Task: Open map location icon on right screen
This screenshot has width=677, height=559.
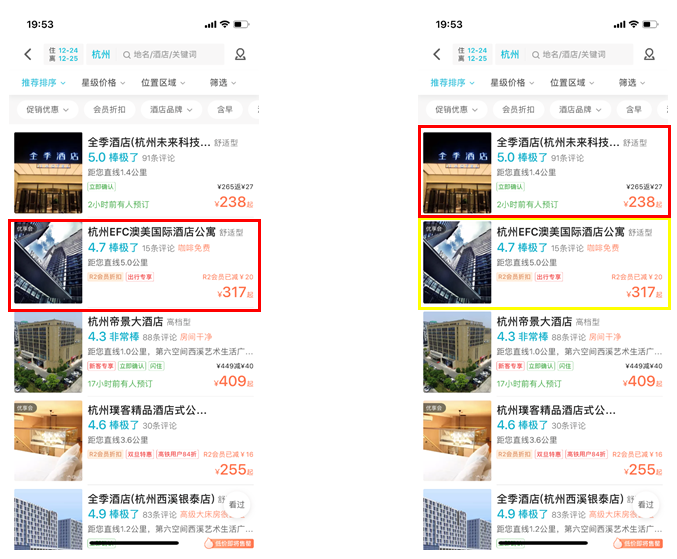Action: tap(649, 54)
